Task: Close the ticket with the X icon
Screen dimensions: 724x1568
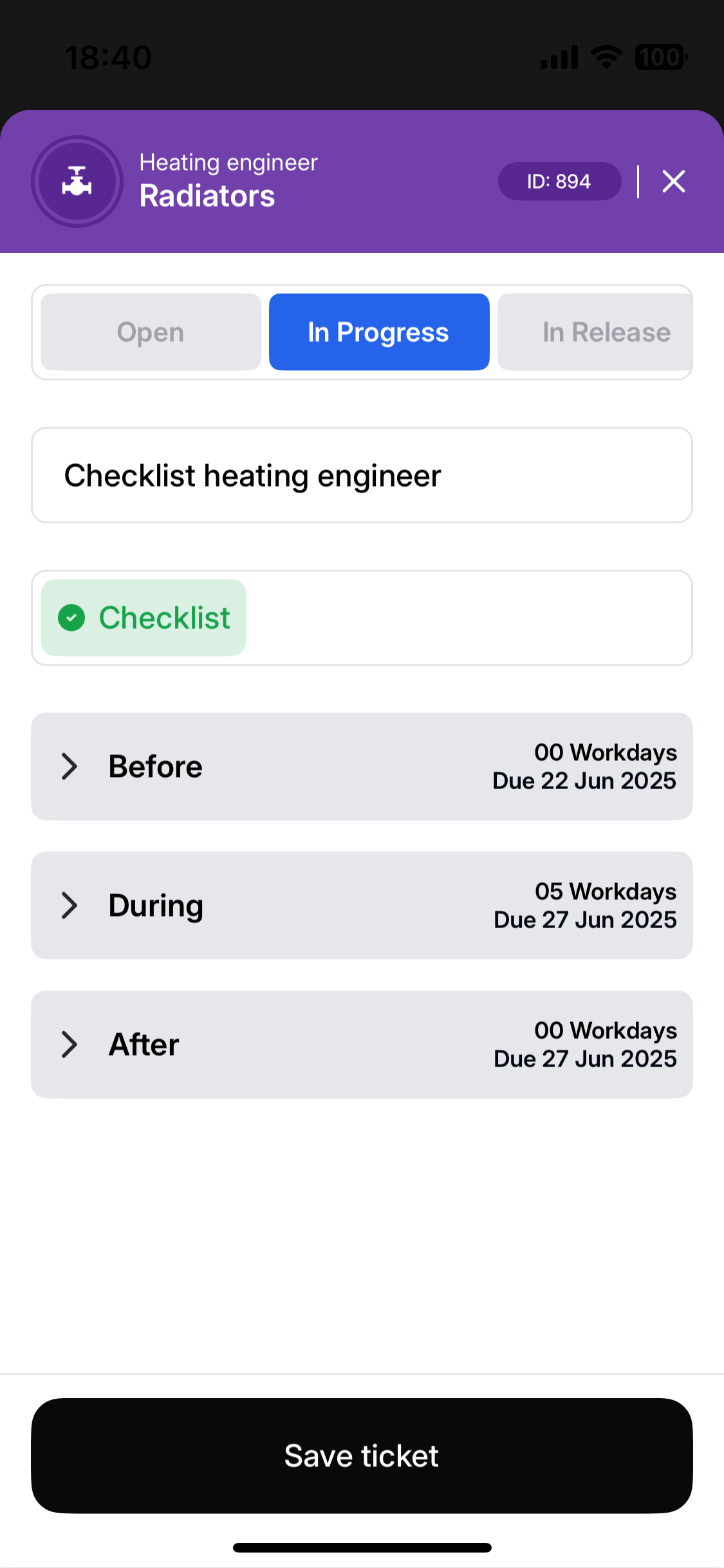Action: (x=673, y=182)
